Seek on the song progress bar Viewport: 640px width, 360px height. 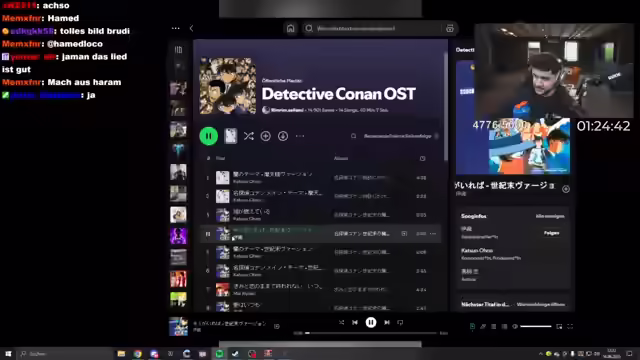371,333
